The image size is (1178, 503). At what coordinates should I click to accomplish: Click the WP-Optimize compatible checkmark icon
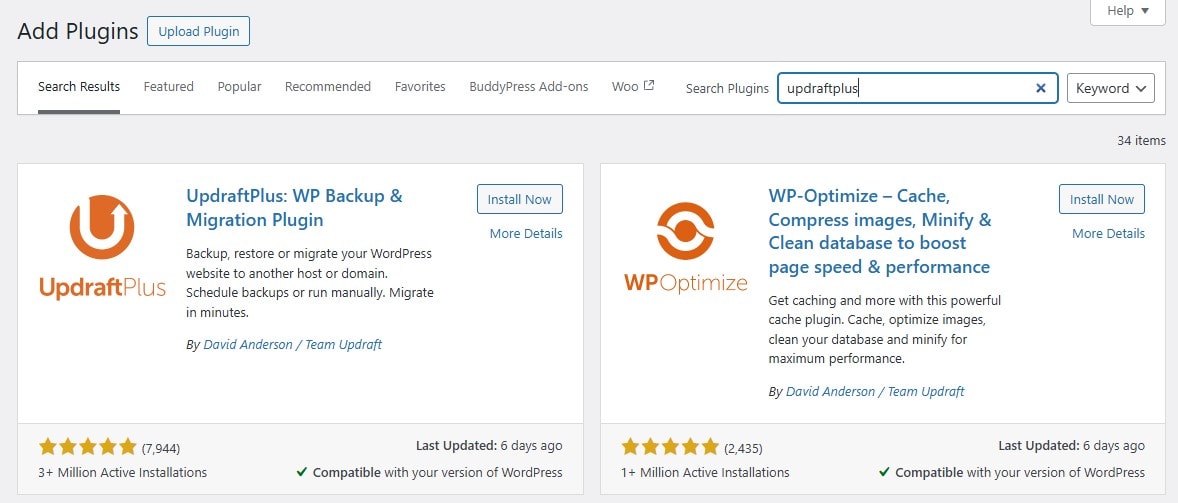pos(884,472)
